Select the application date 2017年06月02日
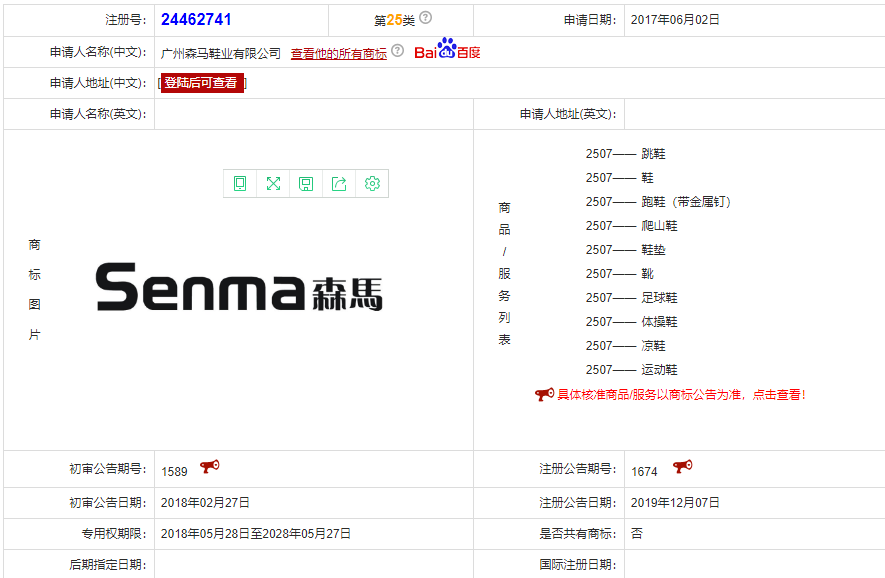This screenshot has height=578, width=885. [x=675, y=20]
